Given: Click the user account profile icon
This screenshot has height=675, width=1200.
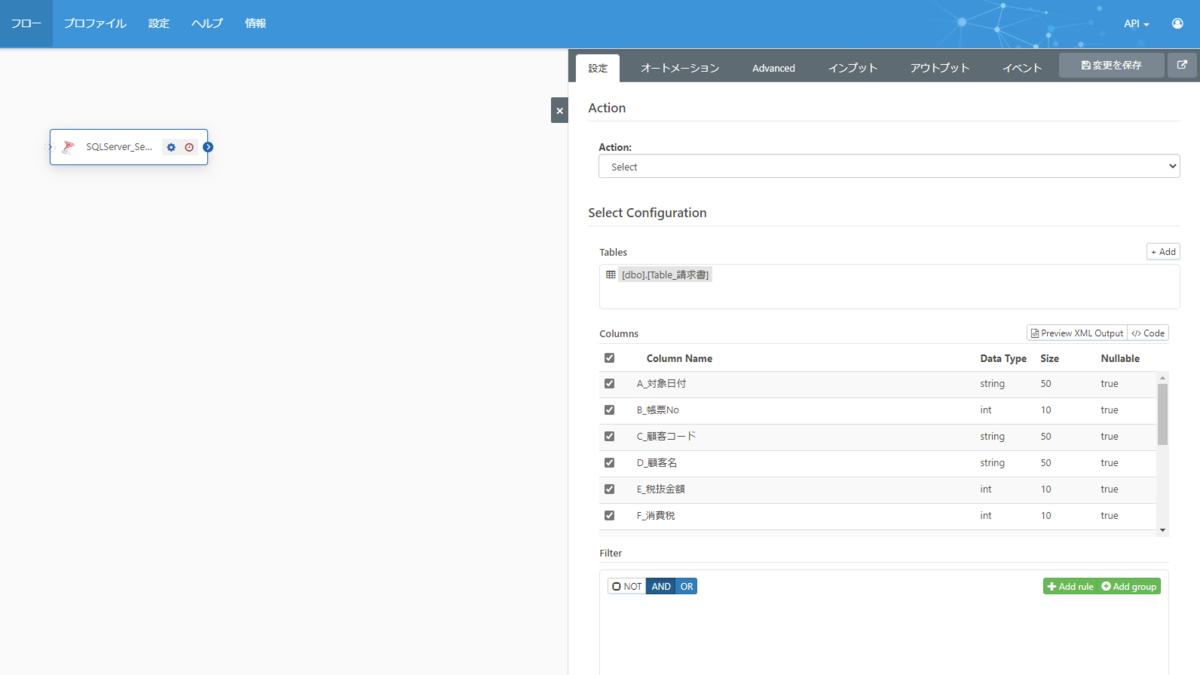Looking at the screenshot, I should [x=1177, y=24].
